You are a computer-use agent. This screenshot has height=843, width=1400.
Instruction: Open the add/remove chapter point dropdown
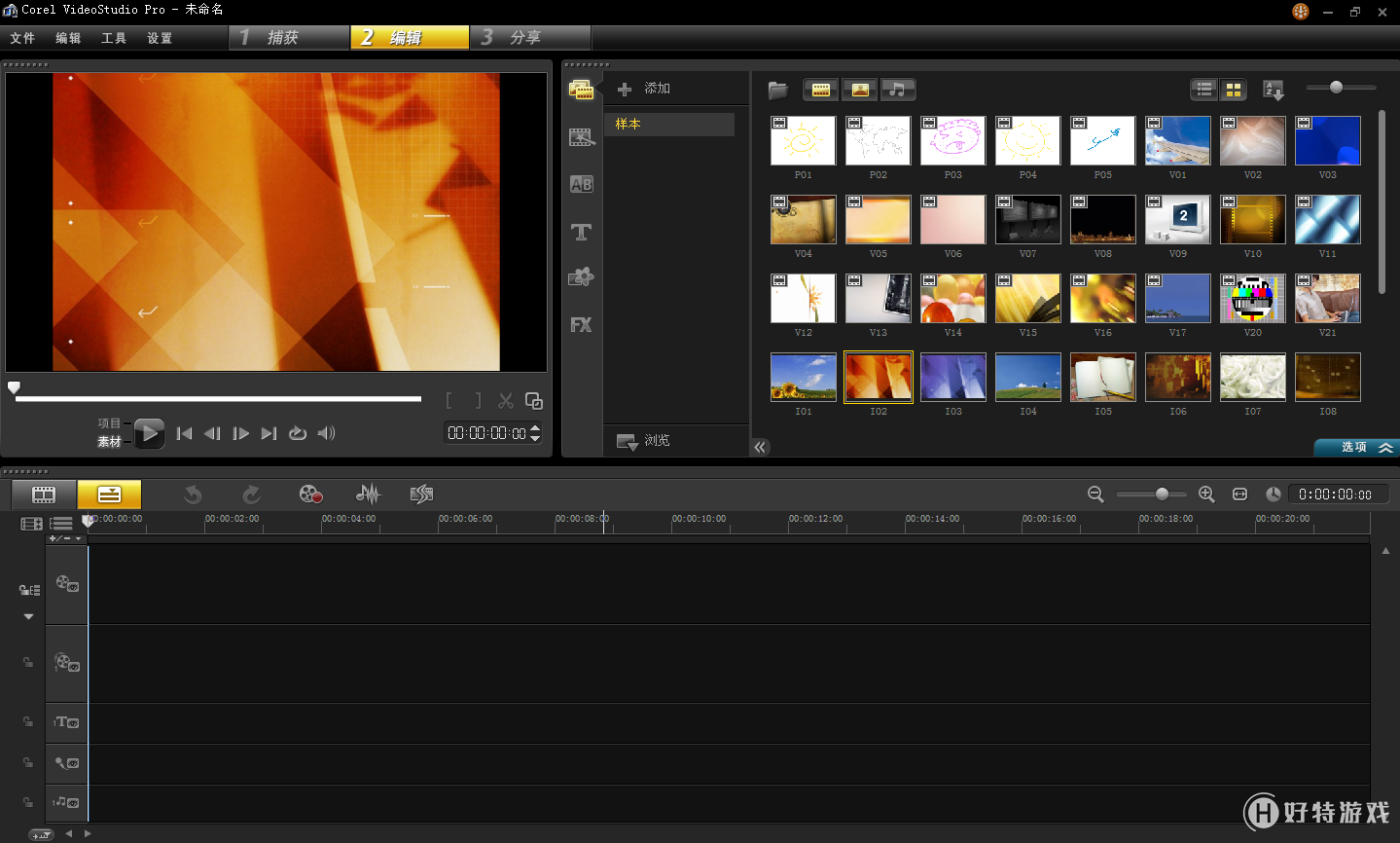(x=65, y=538)
